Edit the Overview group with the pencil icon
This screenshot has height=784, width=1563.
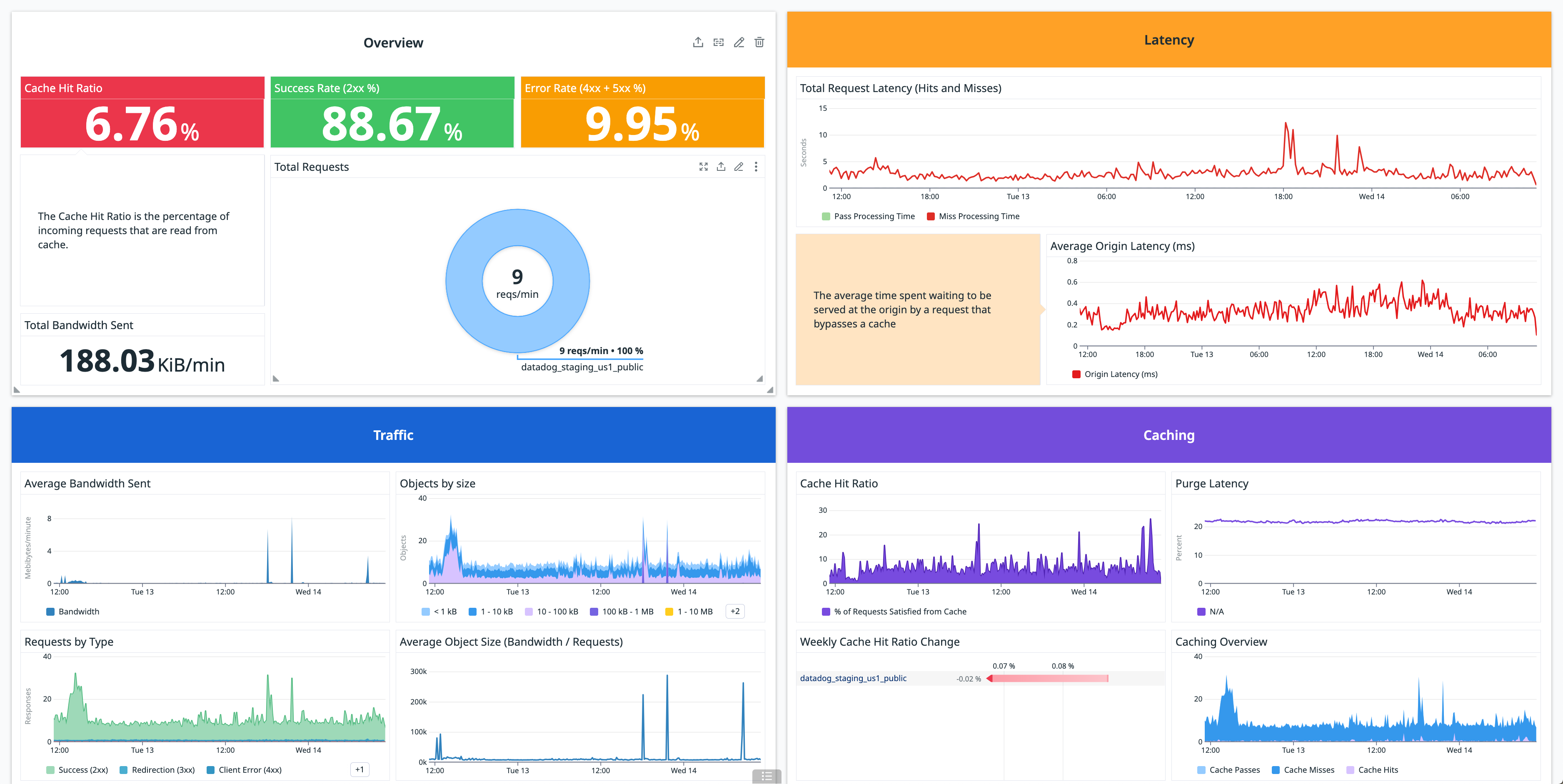[x=739, y=42]
